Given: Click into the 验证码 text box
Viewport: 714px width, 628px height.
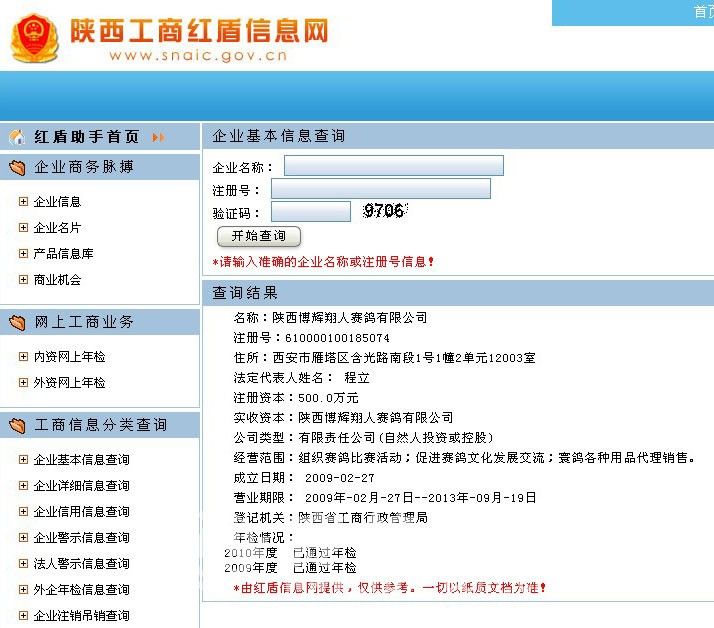Looking at the screenshot, I should click(x=310, y=212).
